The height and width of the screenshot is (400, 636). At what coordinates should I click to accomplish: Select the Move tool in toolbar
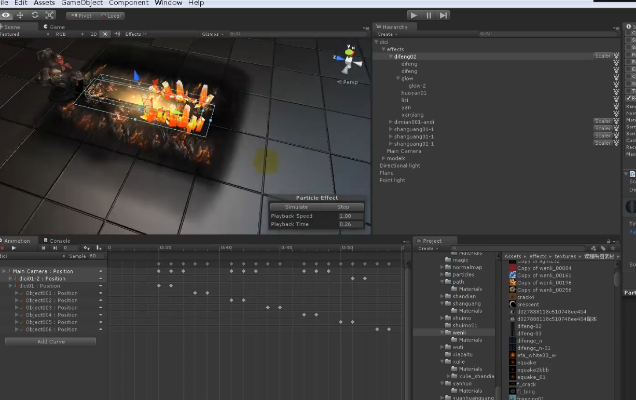[x=21, y=15]
